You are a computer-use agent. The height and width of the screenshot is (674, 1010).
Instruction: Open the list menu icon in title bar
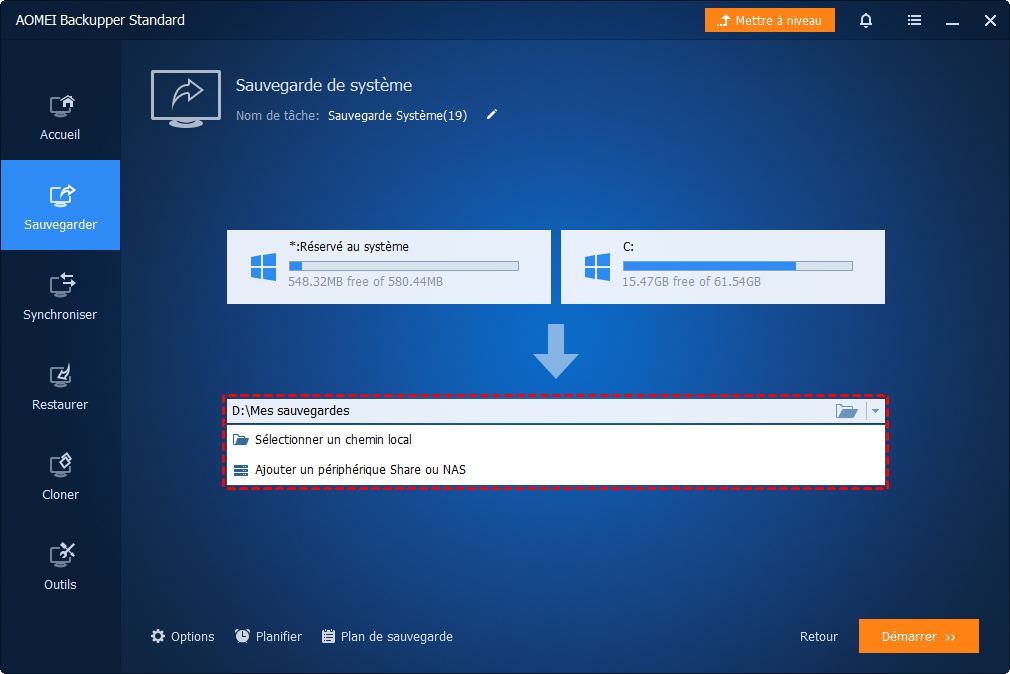tap(914, 21)
